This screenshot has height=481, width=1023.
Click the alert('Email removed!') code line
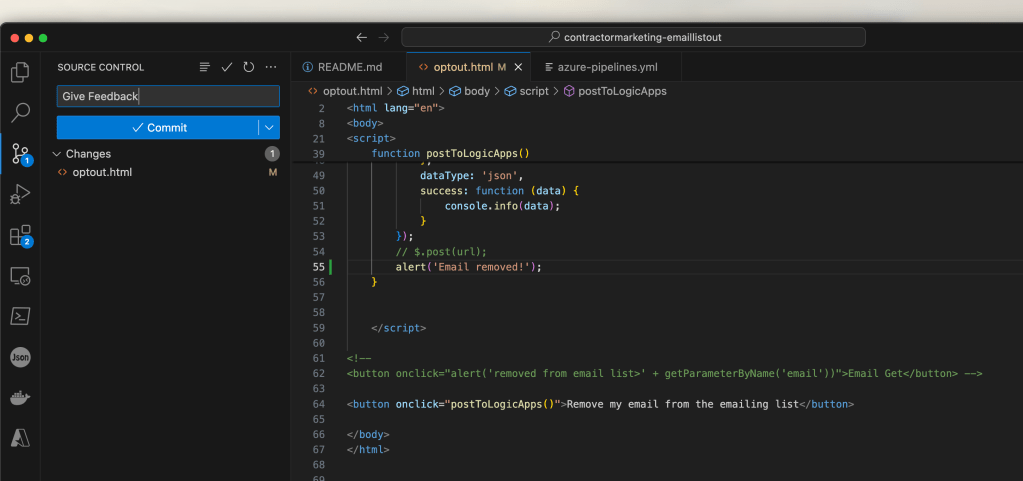pyautogui.click(x=468, y=267)
